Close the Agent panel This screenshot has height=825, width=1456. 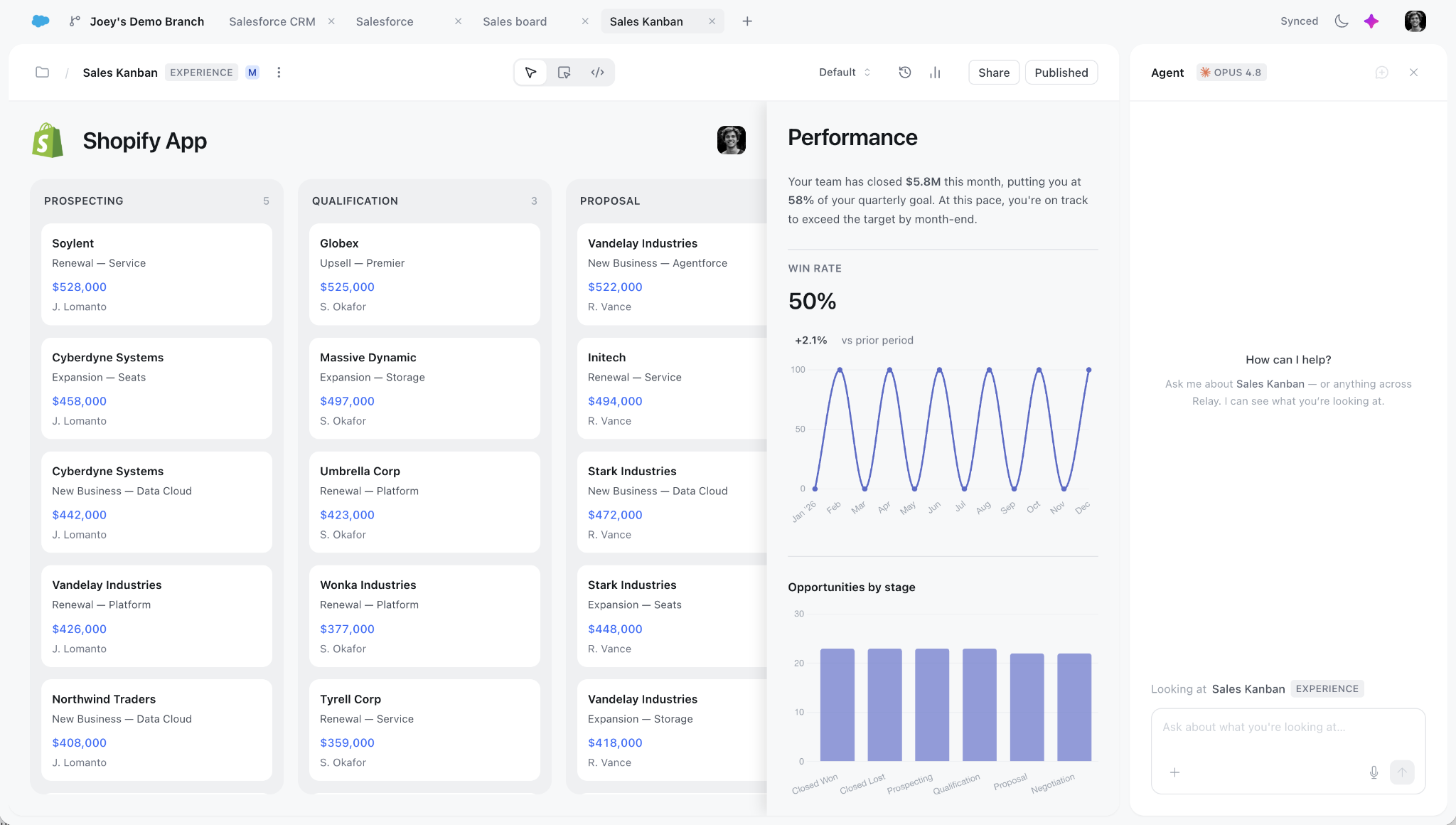click(1413, 73)
